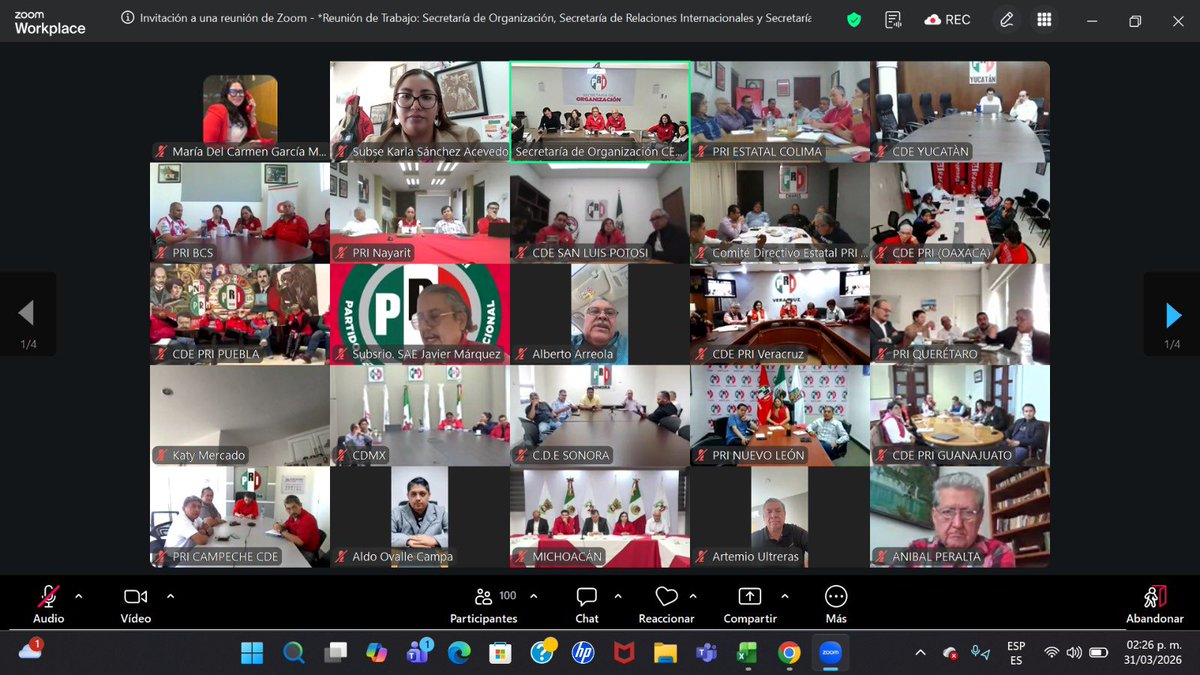Image resolution: width=1200 pixels, height=675 pixels.
Task: Open the Chat panel
Action: coord(587,604)
